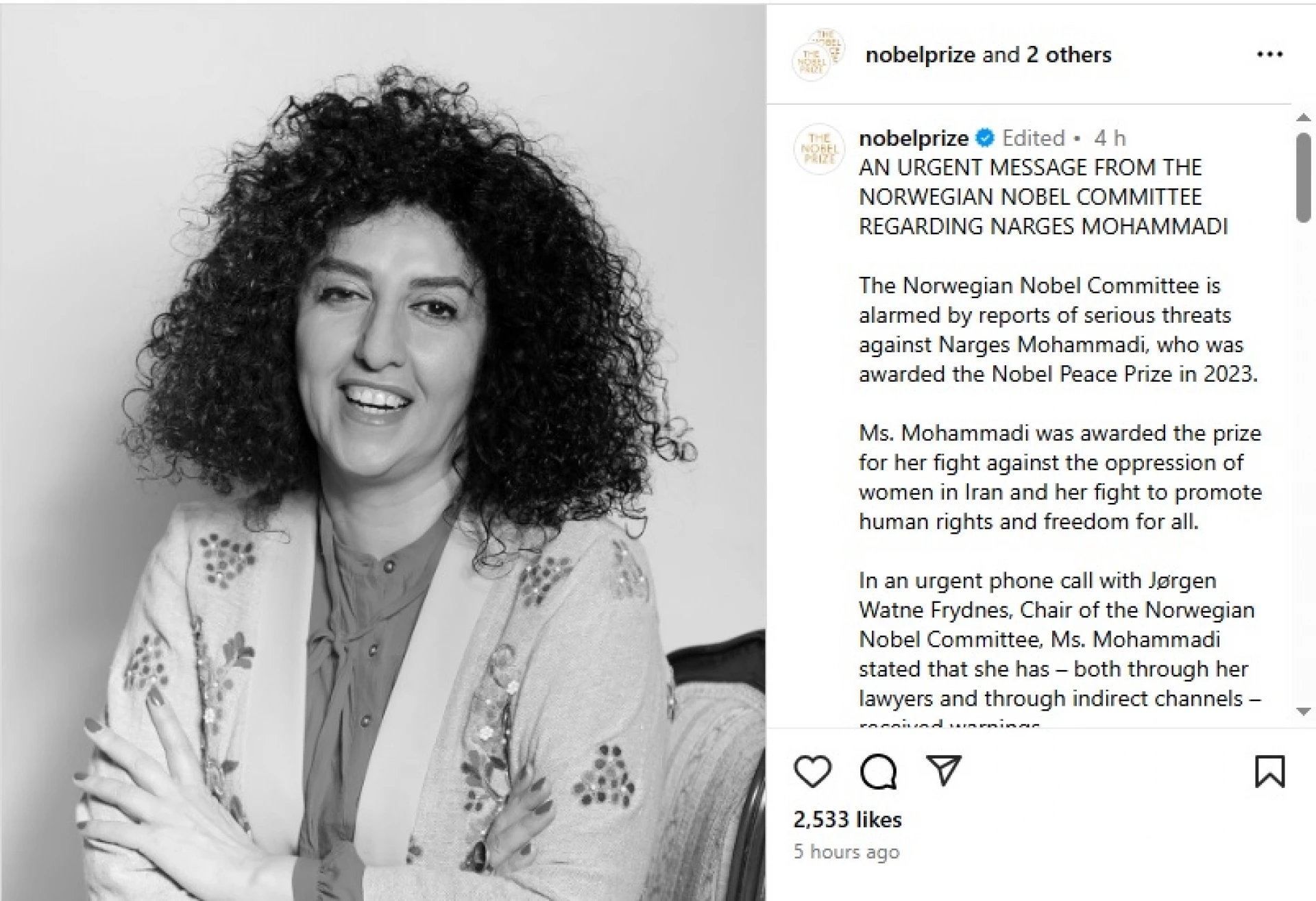
Task: Click the blue verified badge next to nobelprize
Action: coord(985,138)
